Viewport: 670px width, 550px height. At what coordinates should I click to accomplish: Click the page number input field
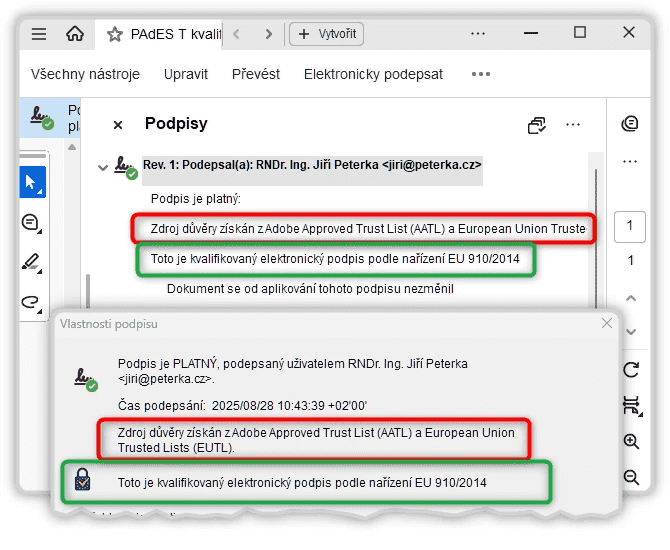click(x=629, y=226)
